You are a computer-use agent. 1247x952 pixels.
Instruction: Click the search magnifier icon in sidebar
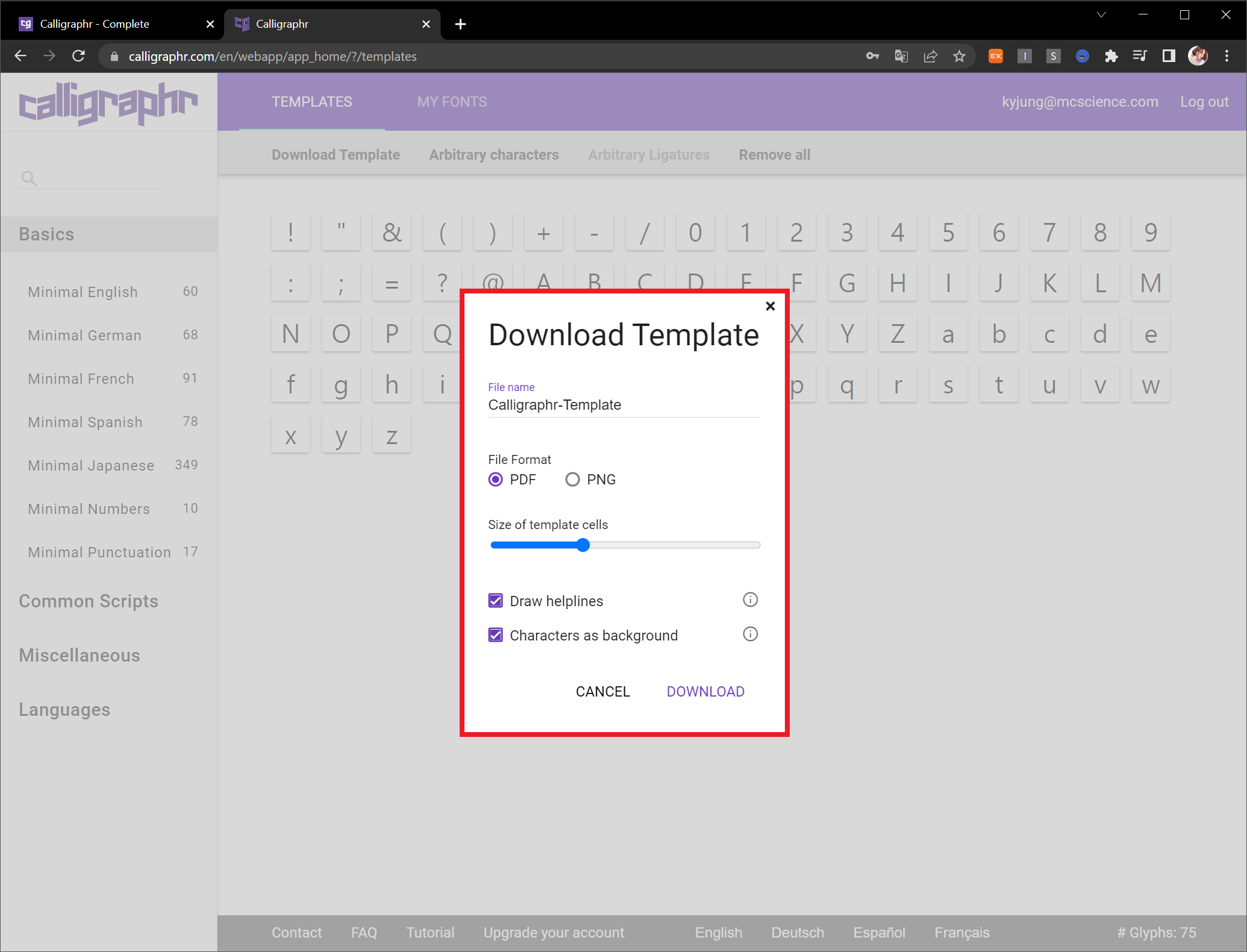point(28,178)
